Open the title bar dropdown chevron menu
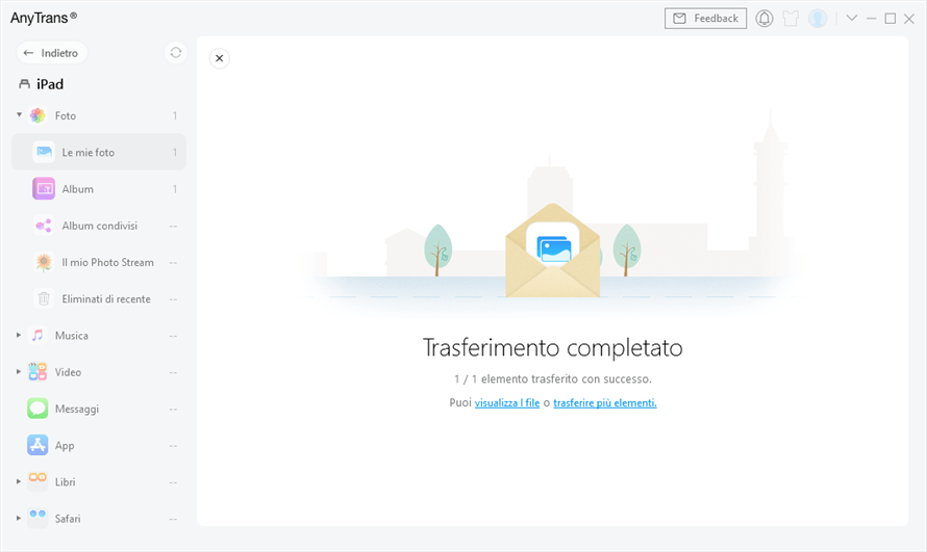The image size is (927, 552). point(852,18)
